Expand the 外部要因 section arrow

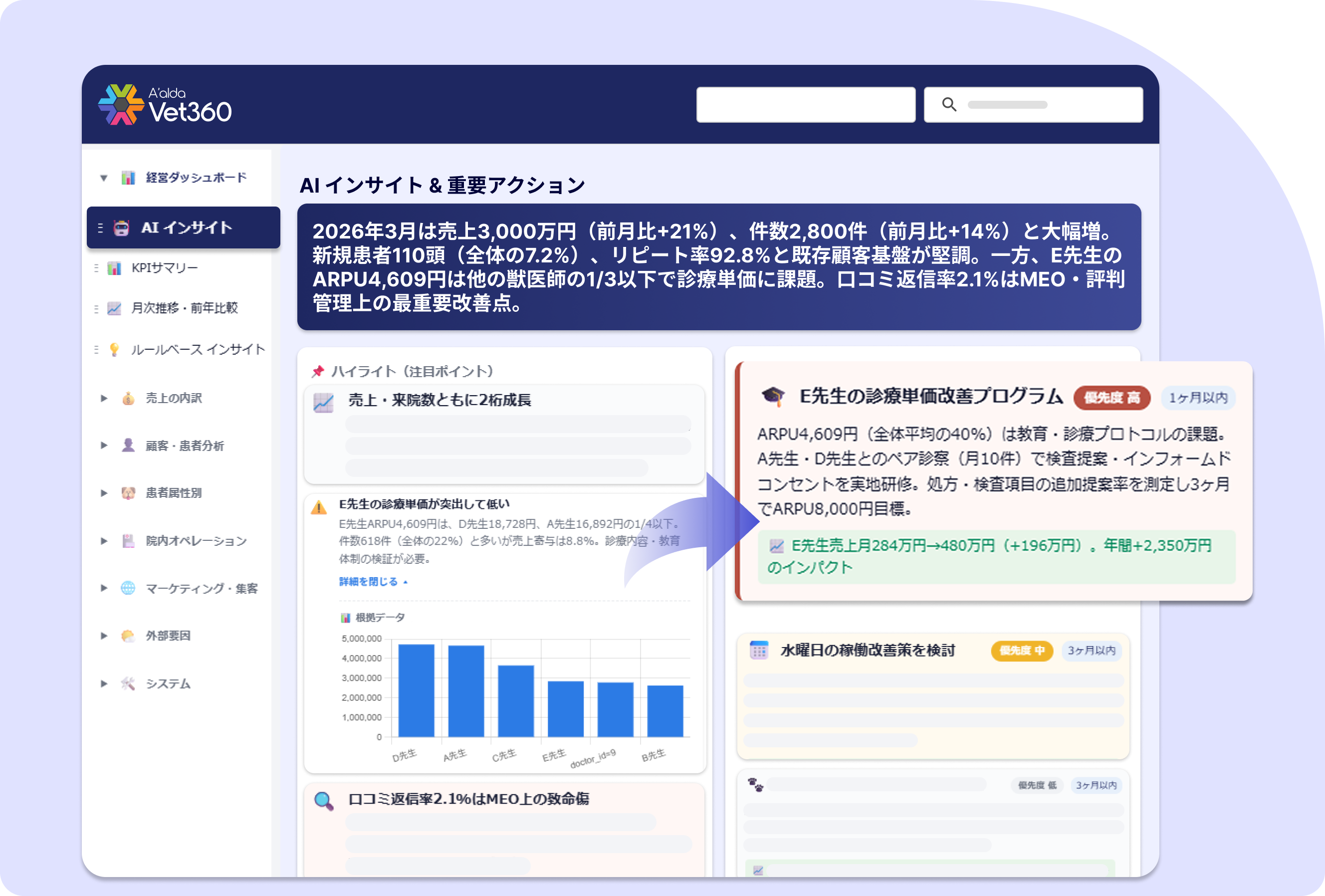coord(104,636)
